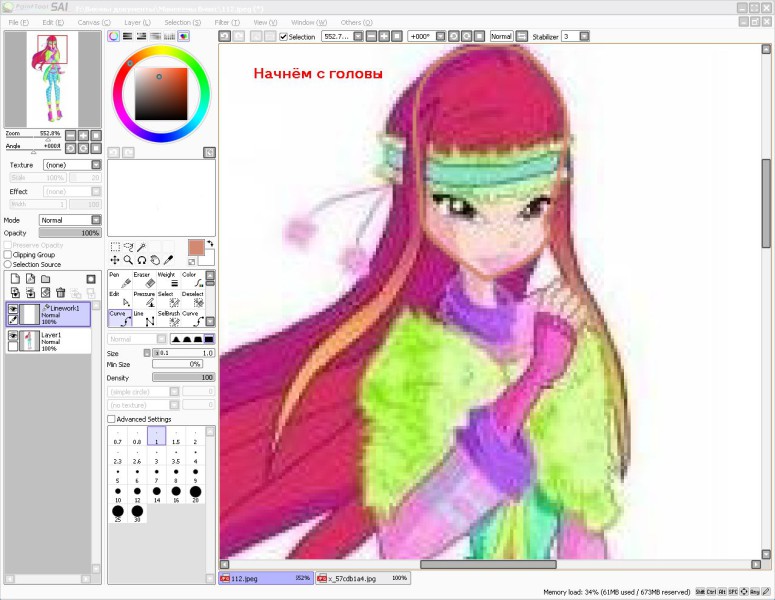Open the Layer menu
This screenshot has height=600, width=775.
click(x=137, y=22)
